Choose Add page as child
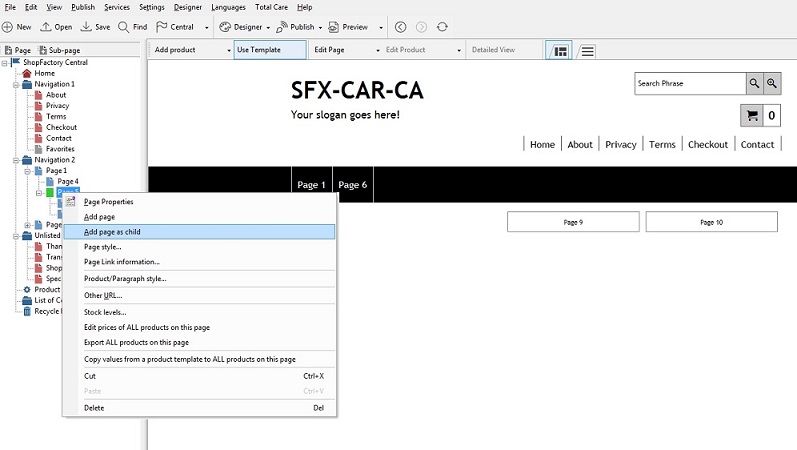This screenshot has width=797, height=450. 199,232
